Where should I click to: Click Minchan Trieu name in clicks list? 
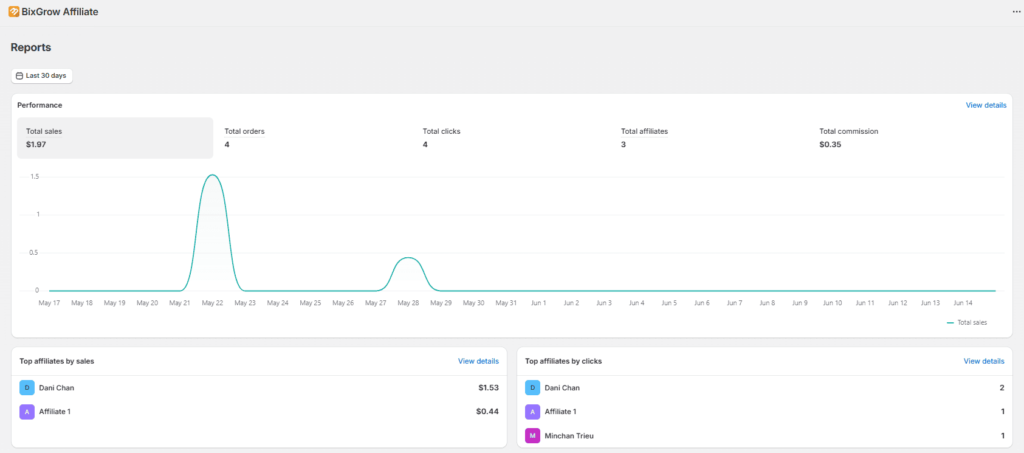point(569,435)
